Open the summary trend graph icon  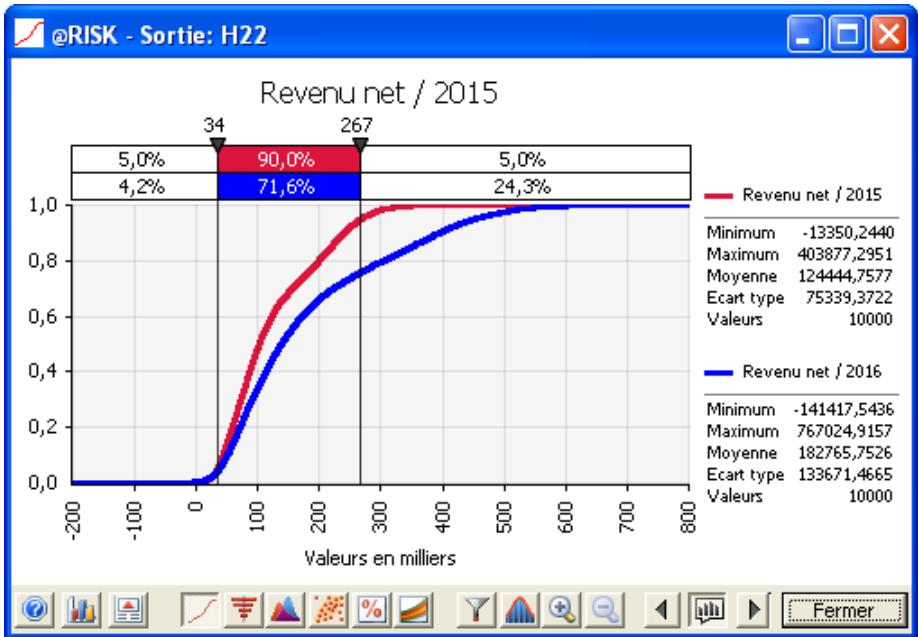pyautogui.click(x=410, y=608)
